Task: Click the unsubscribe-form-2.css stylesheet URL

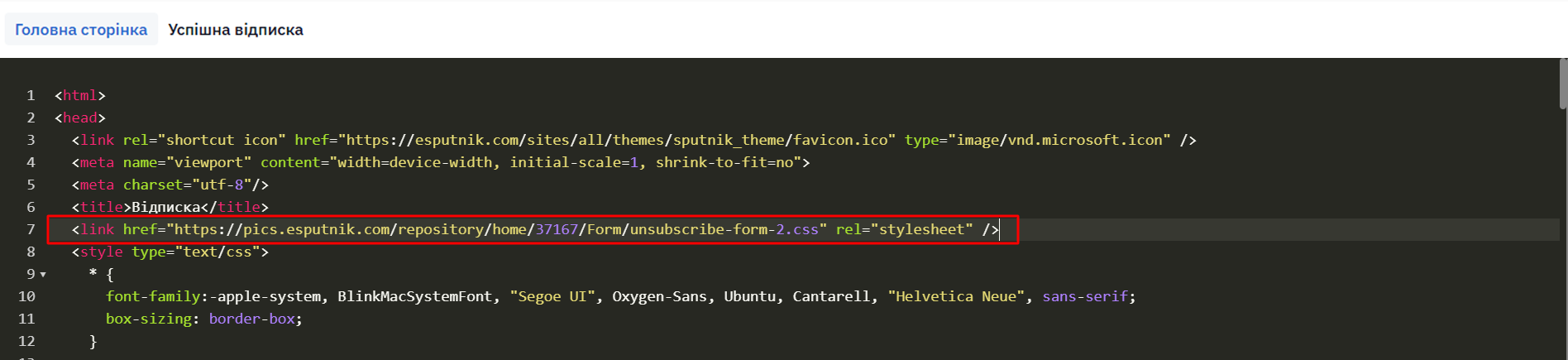Action: click(496, 229)
